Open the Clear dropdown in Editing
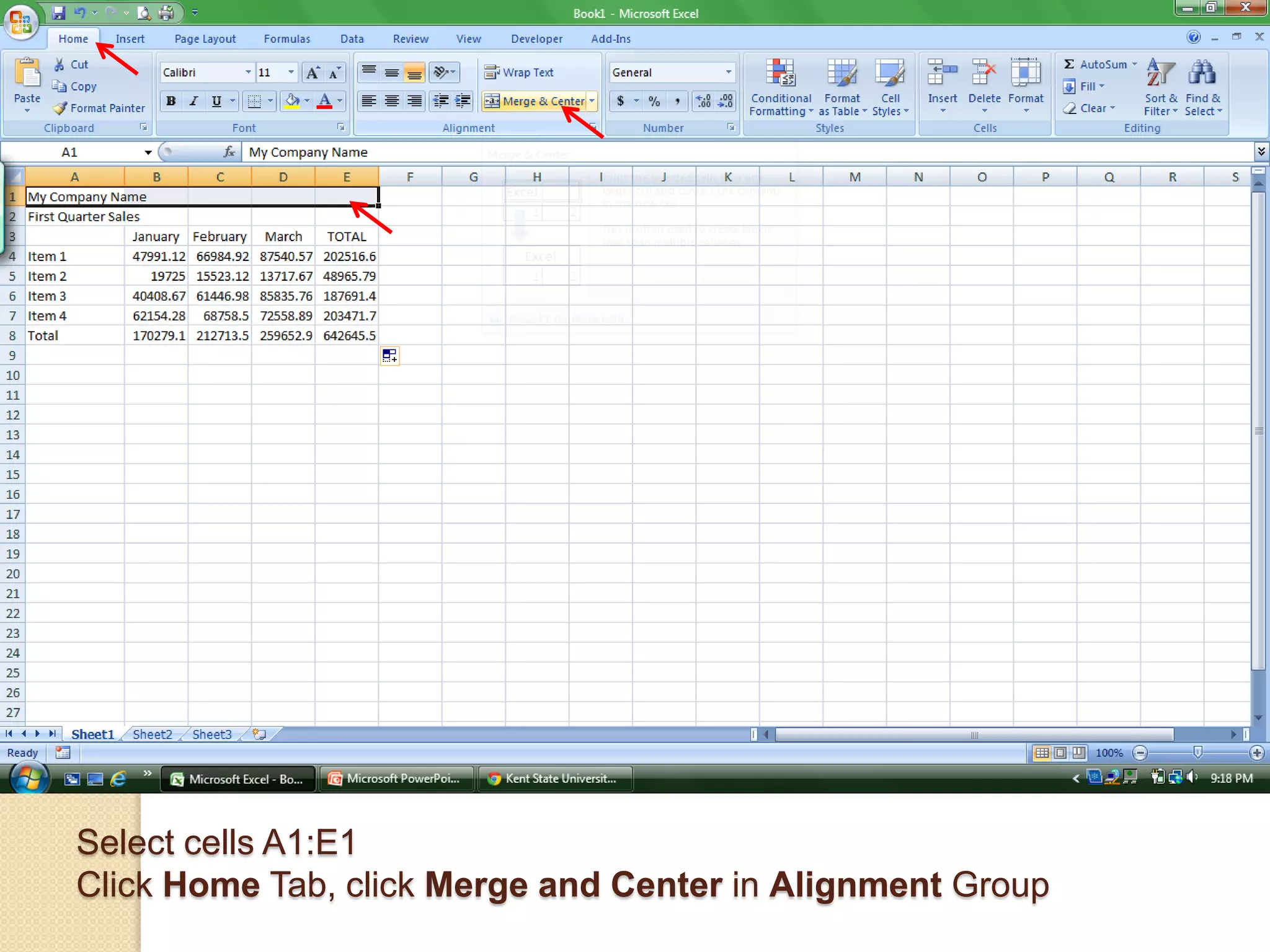The width and height of the screenshot is (1270, 952). coord(1090,108)
